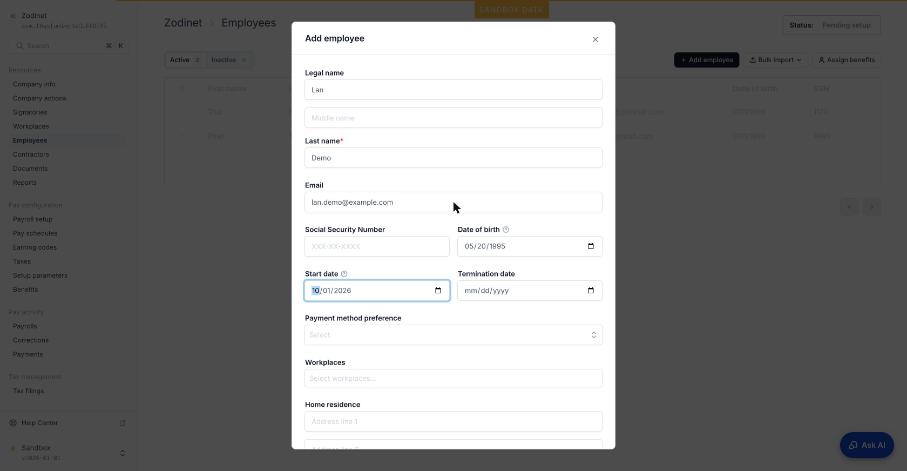
Task: Click the help icon next to Start date
Action: click(344, 274)
